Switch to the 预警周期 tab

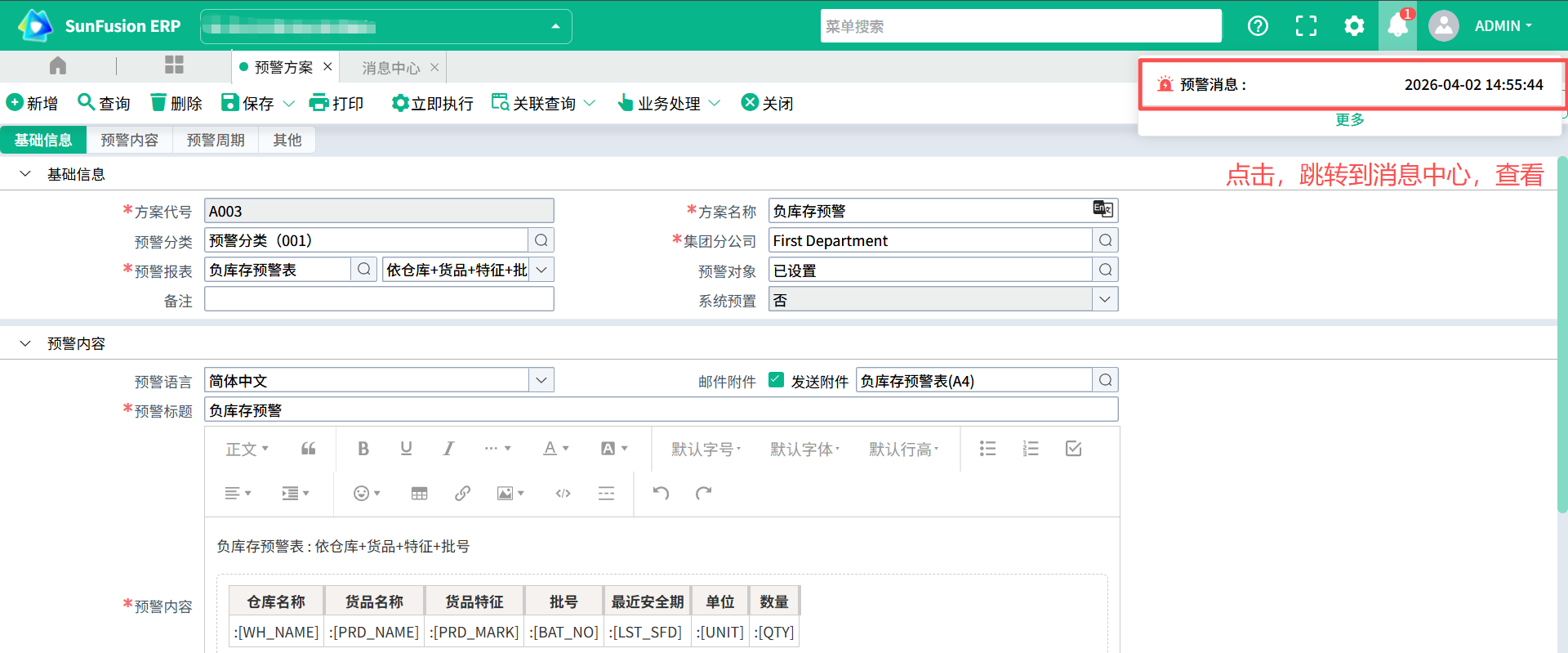(x=216, y=141)
